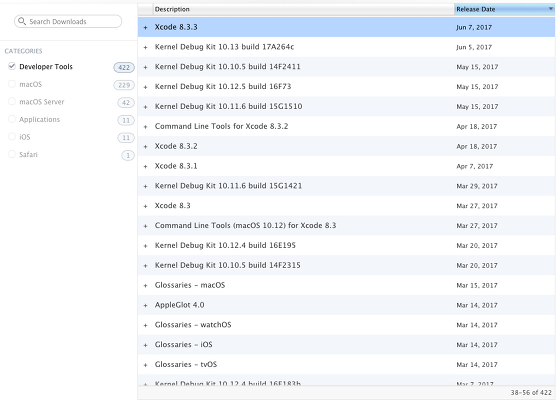Select Glossaries - tvOS description text
The image size is (556, 401).
[x=186, y=364]
